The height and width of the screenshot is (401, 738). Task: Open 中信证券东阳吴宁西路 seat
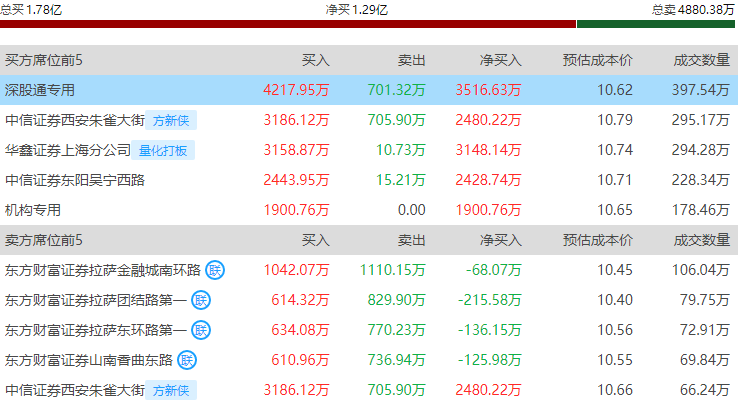coord(75,180)
